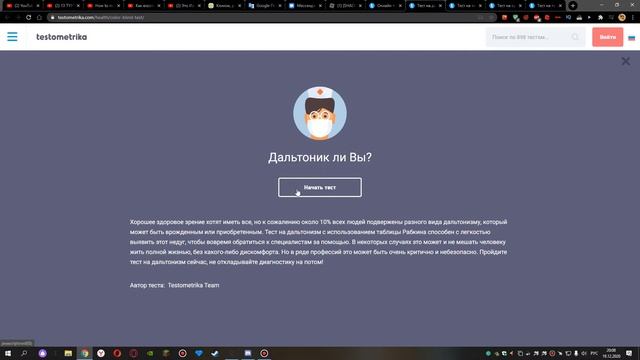Screen dimensions: 640x360
Task: Open Opera from taskbar
Action: tap(117, 353)
